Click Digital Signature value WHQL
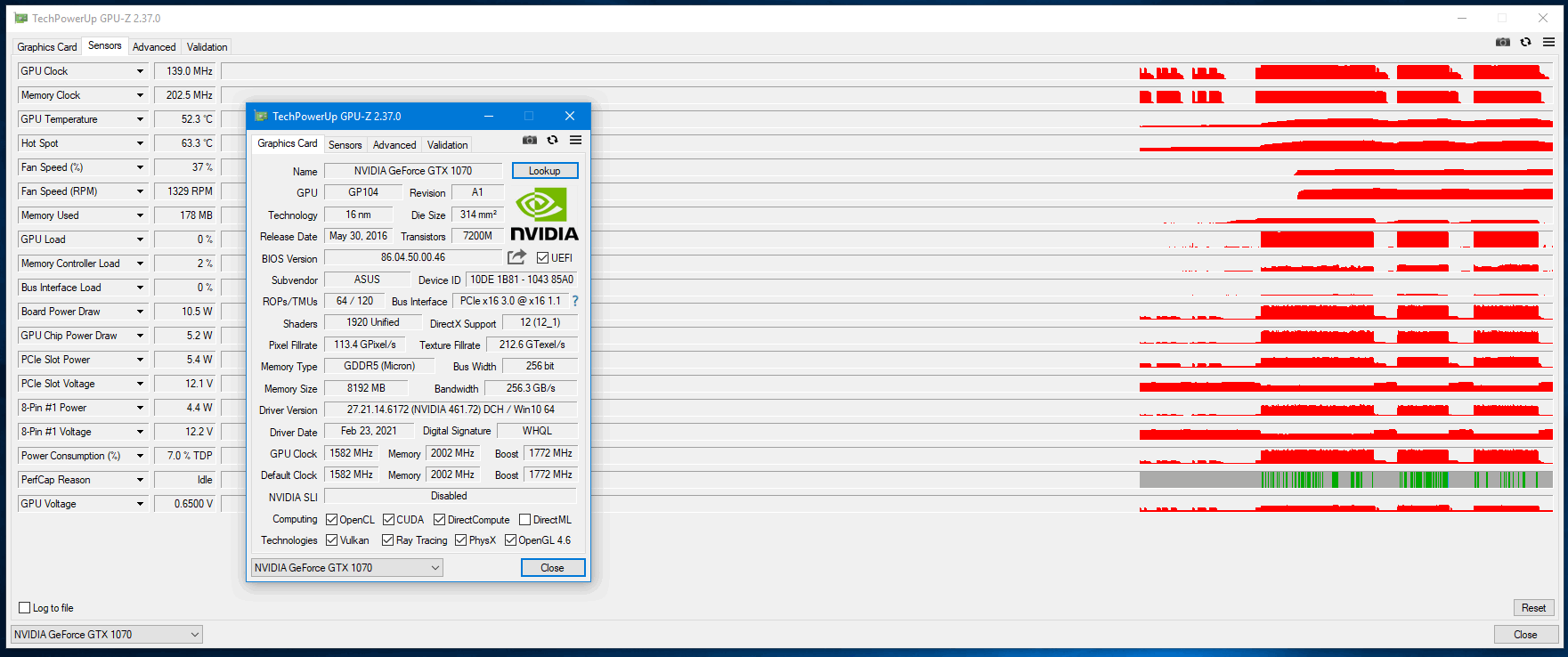Viewport: 1568px width, 657px height. tap(537, 431)
